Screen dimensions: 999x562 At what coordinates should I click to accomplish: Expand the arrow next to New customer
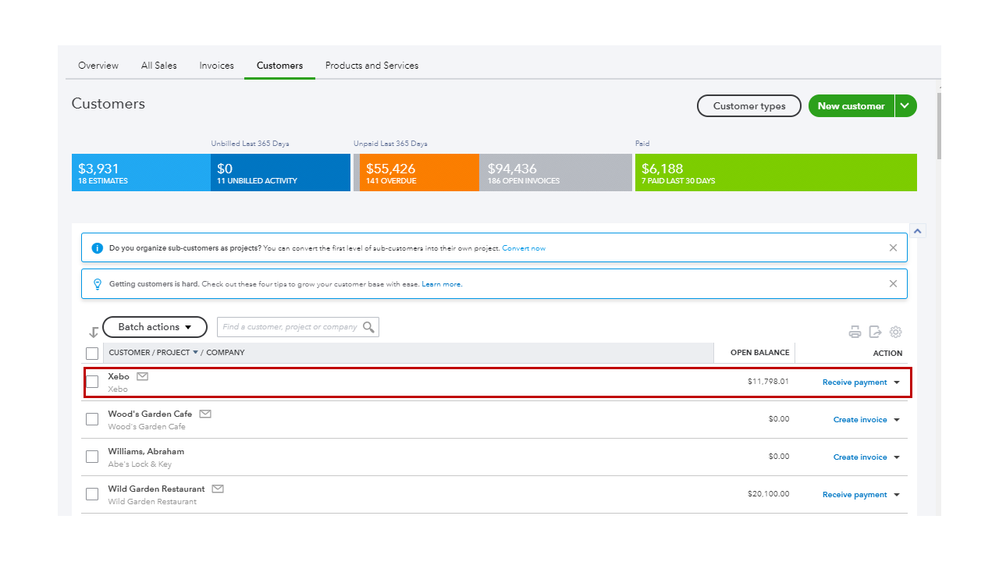click(905, 106)
